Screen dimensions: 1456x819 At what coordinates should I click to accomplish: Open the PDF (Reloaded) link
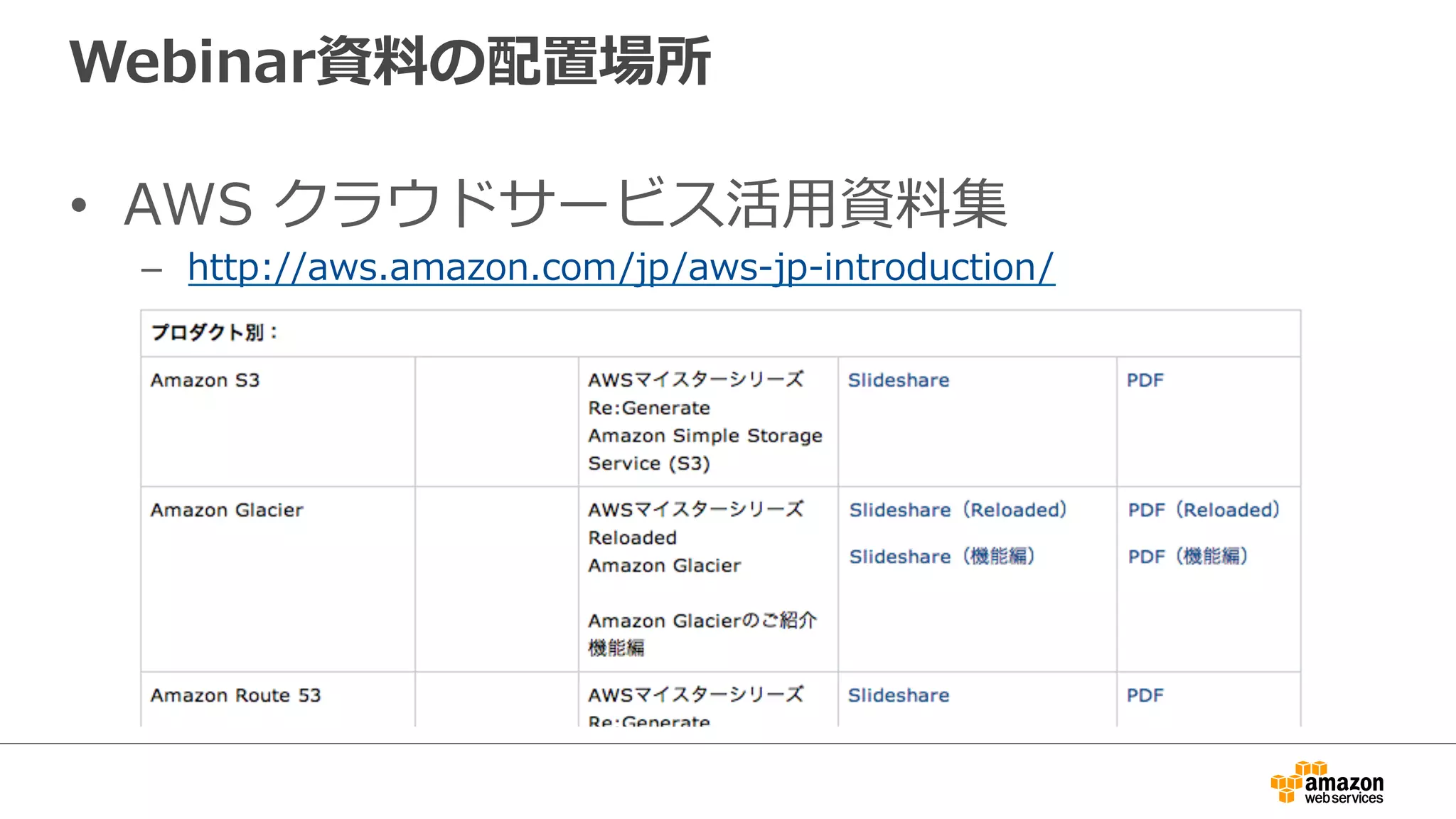1203,510
